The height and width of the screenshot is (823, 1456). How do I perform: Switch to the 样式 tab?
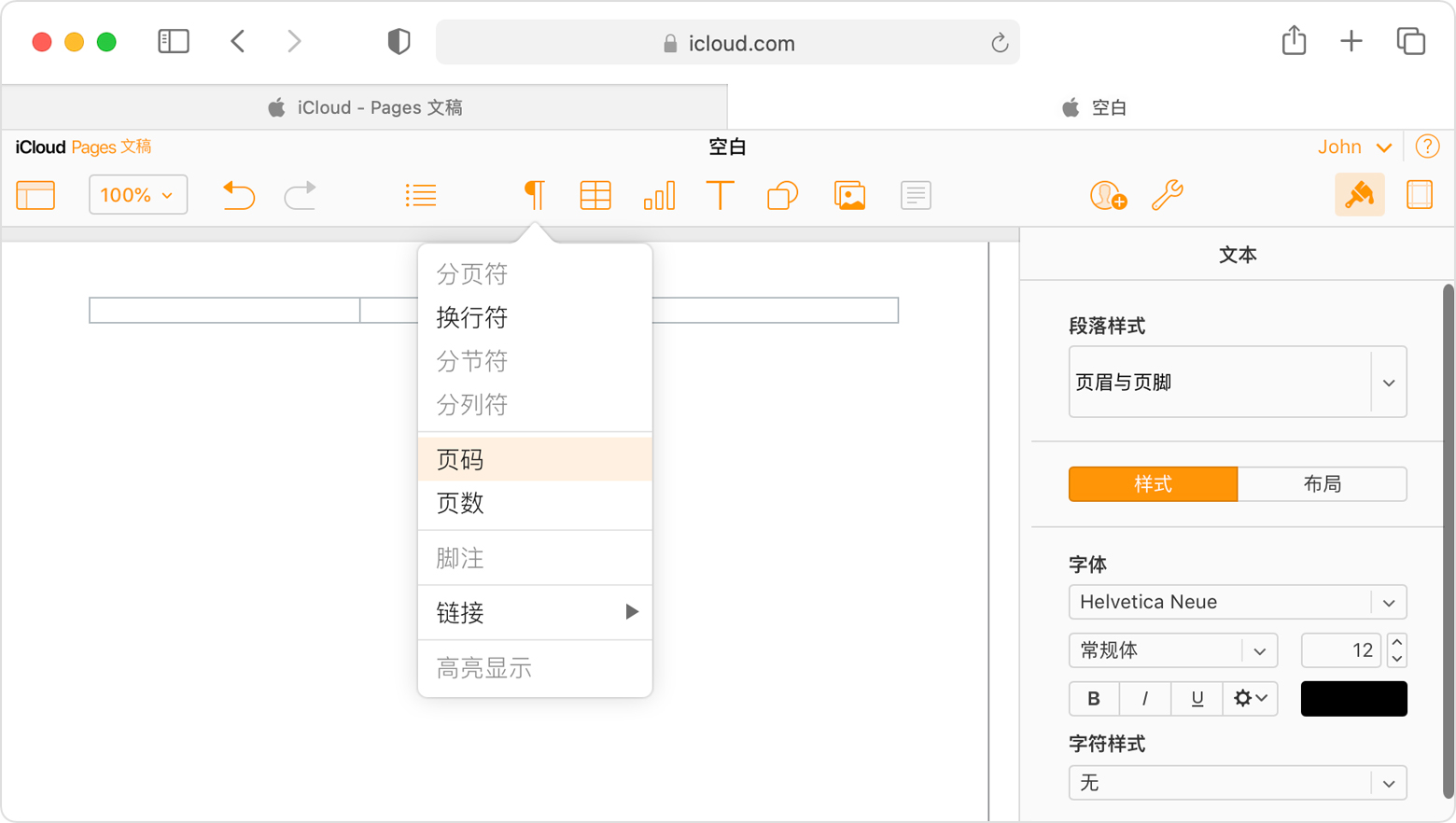[x=1154, y=484]
